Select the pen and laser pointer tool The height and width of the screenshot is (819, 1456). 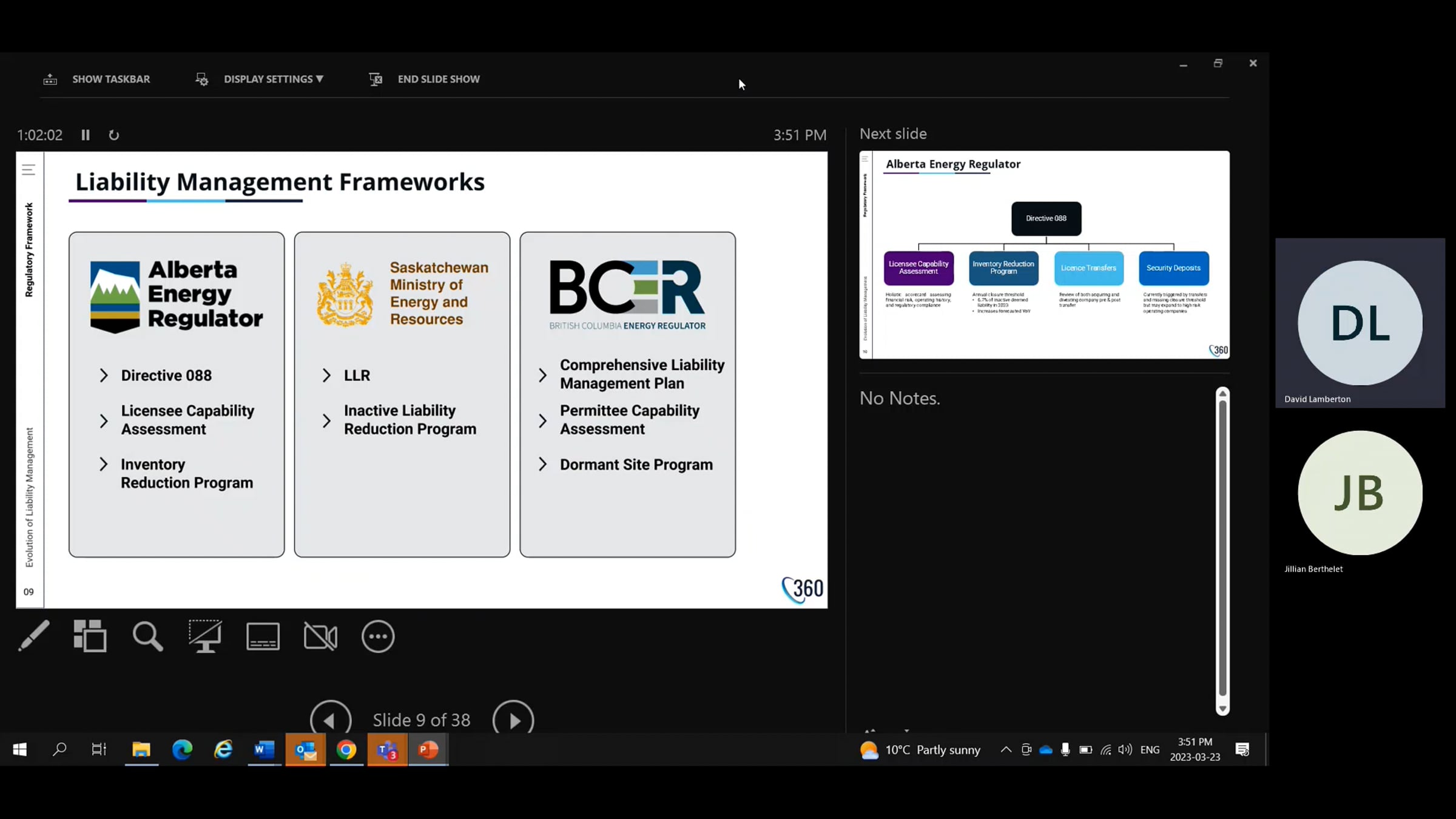pyautogui.click(x=34, y=636)
